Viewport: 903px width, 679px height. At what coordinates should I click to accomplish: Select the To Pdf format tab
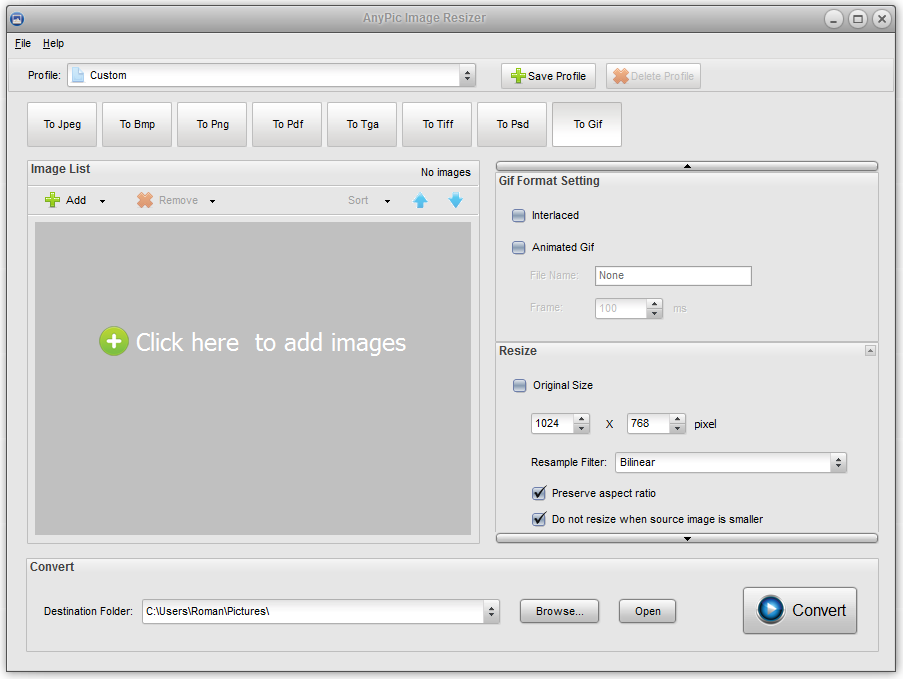pos(287,124)
